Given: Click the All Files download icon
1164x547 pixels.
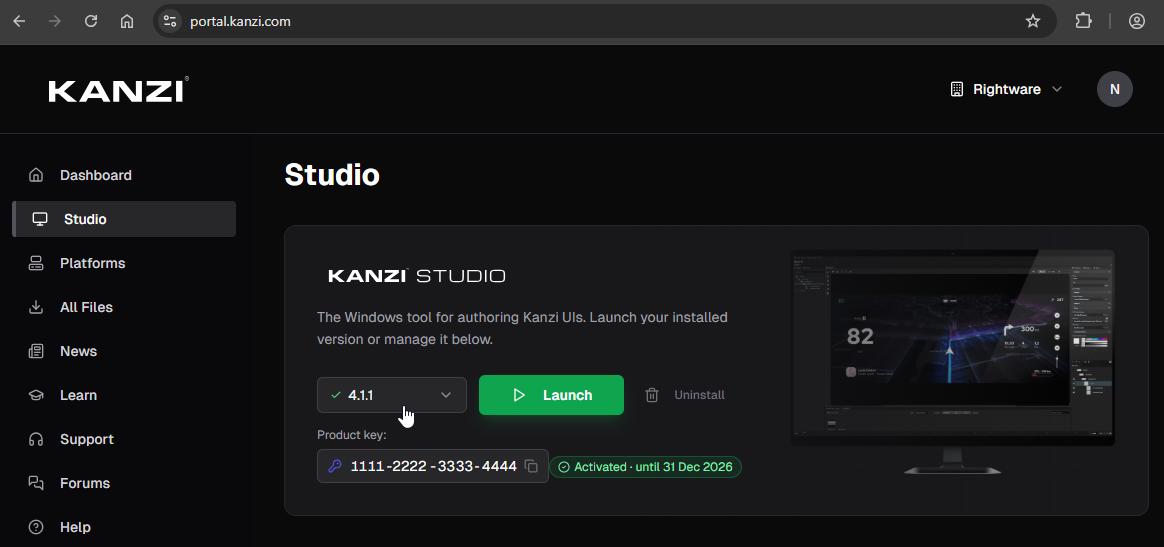Looking at the screenshot, I should pyautogui.click(x=36, y=307).
